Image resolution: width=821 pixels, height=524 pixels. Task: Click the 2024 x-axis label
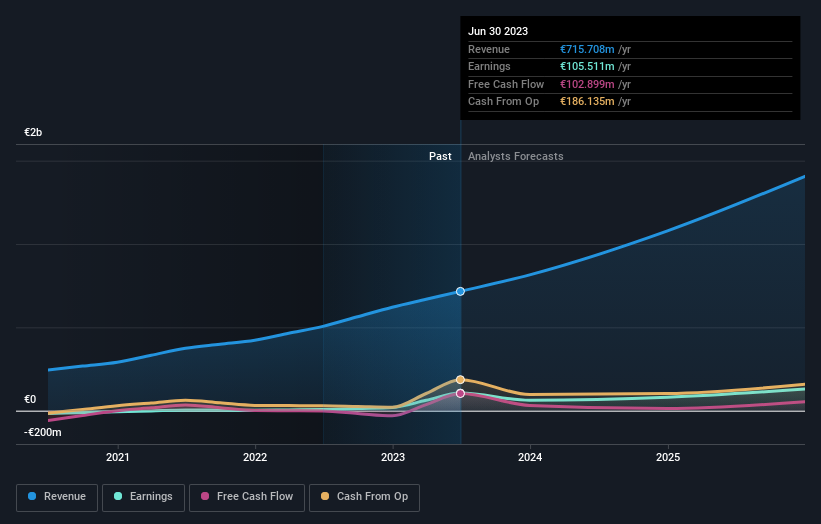[x=530, y=457]
